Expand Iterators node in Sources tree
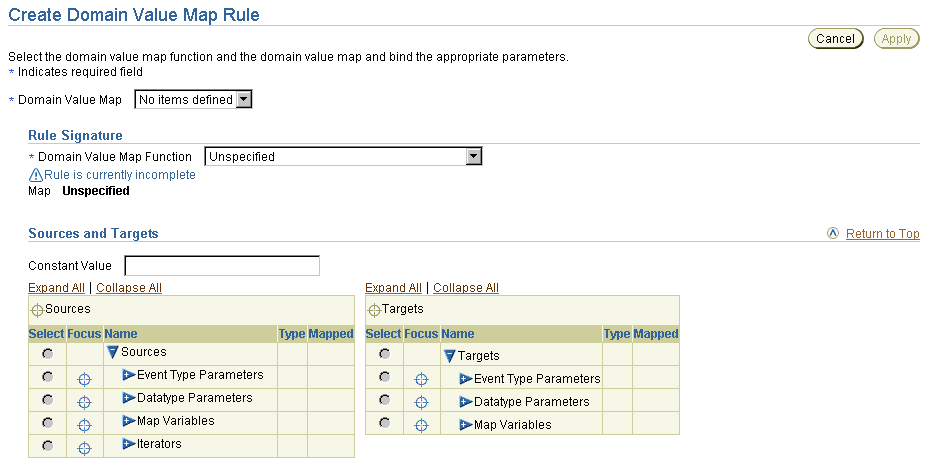The width and height of the screenshot is (928, 464). click(x=129, y=443)
